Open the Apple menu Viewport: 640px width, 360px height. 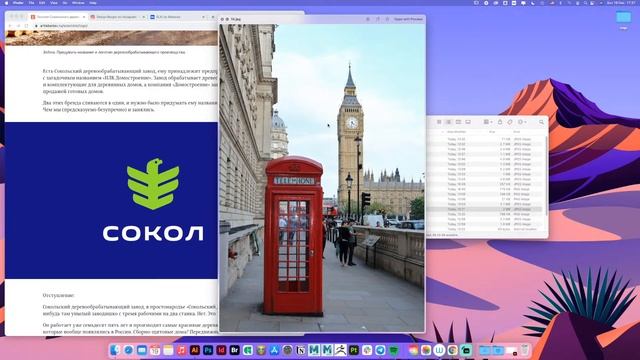pos(6,3)
